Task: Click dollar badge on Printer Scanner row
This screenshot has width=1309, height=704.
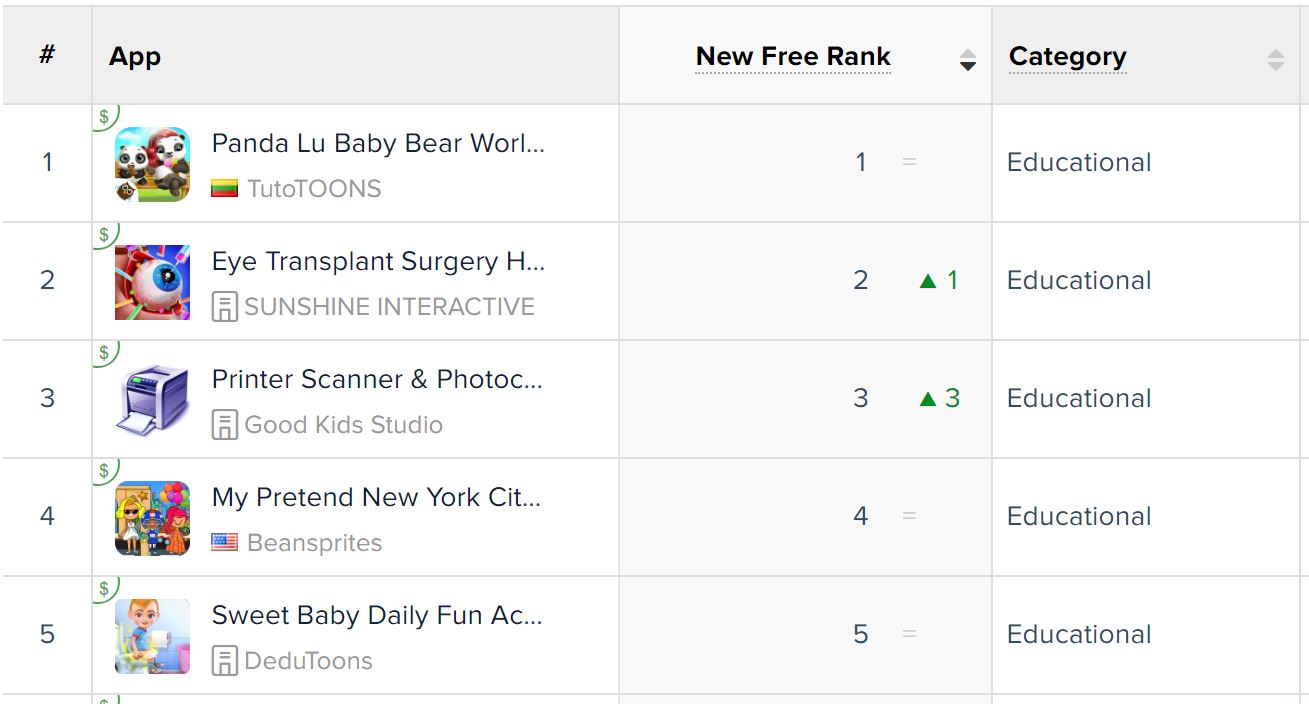Action: pos(105,353)
